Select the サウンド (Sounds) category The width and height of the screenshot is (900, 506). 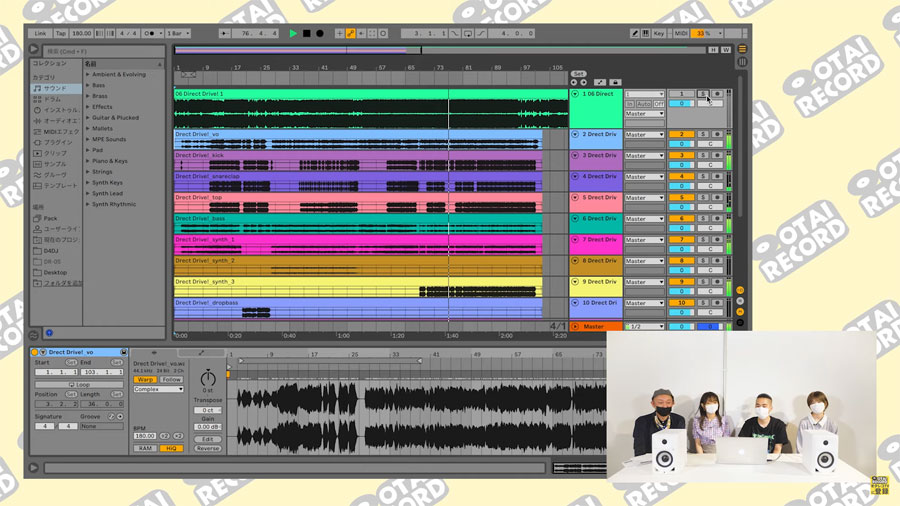(x=55, y=88)
